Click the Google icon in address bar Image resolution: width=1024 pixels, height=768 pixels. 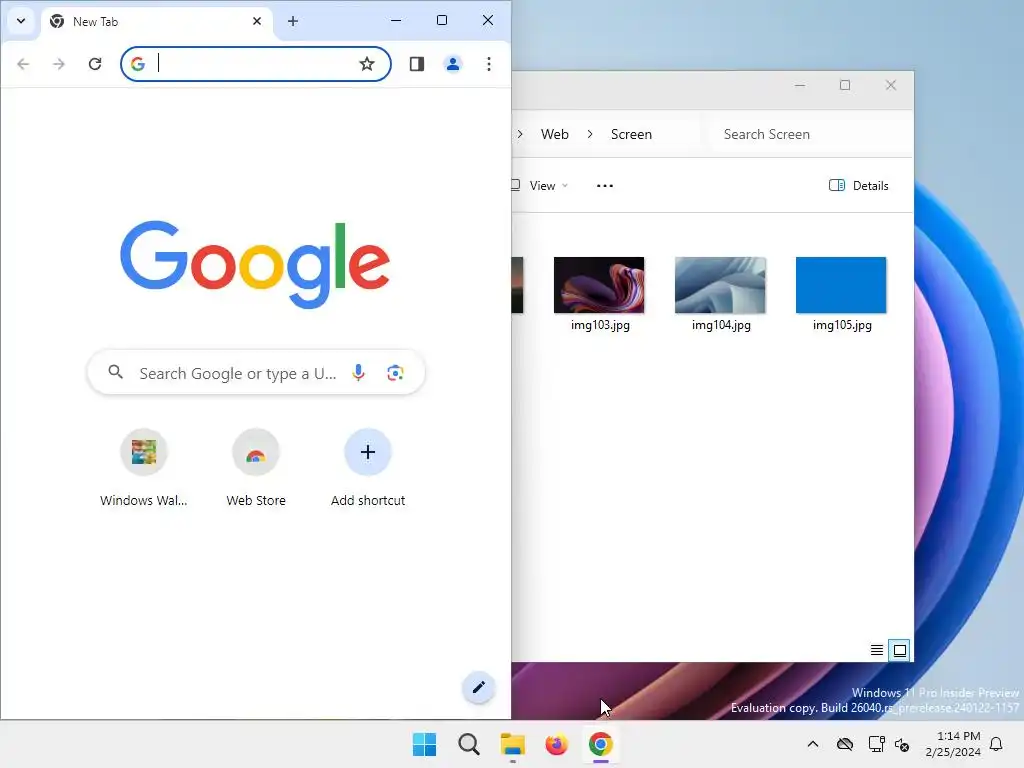[138, 64]
